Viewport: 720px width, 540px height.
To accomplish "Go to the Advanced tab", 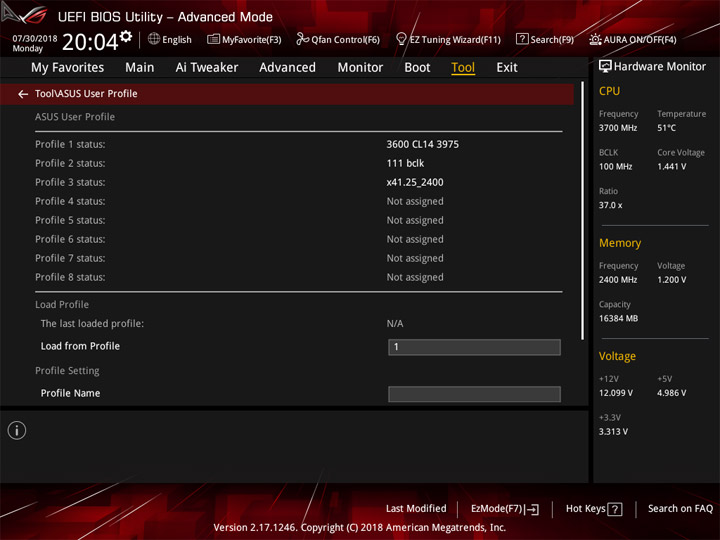I will coord(287,68).
